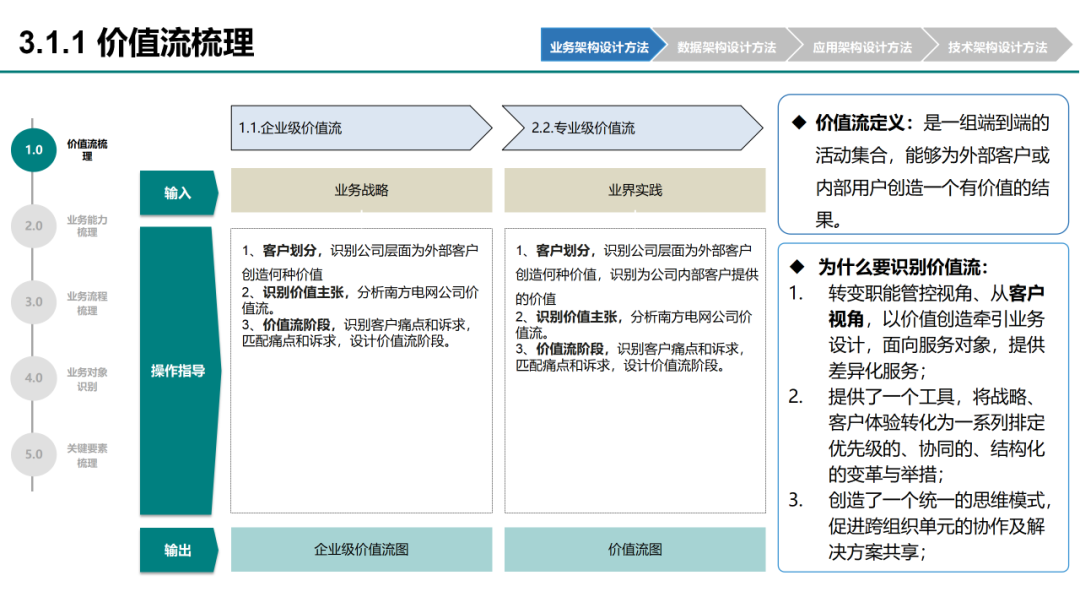
Task: Click the 5.0 step circle
Action: click(x=34, y=454)
